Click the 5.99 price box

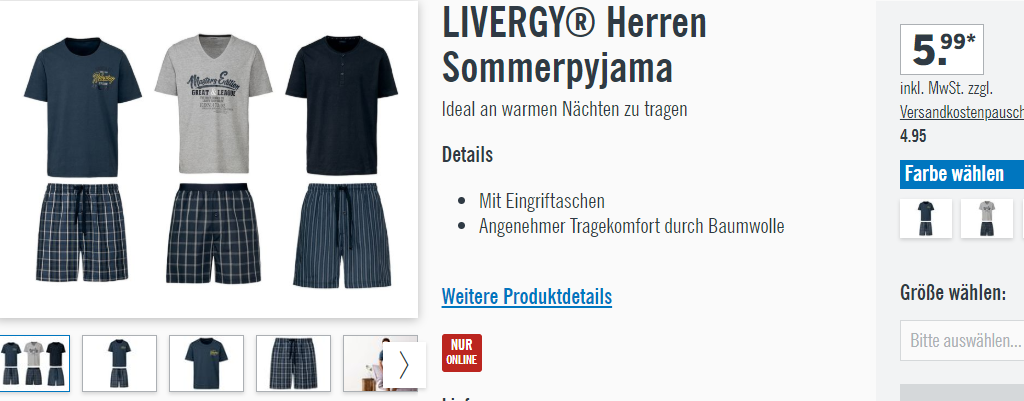[x=941, y=50]
